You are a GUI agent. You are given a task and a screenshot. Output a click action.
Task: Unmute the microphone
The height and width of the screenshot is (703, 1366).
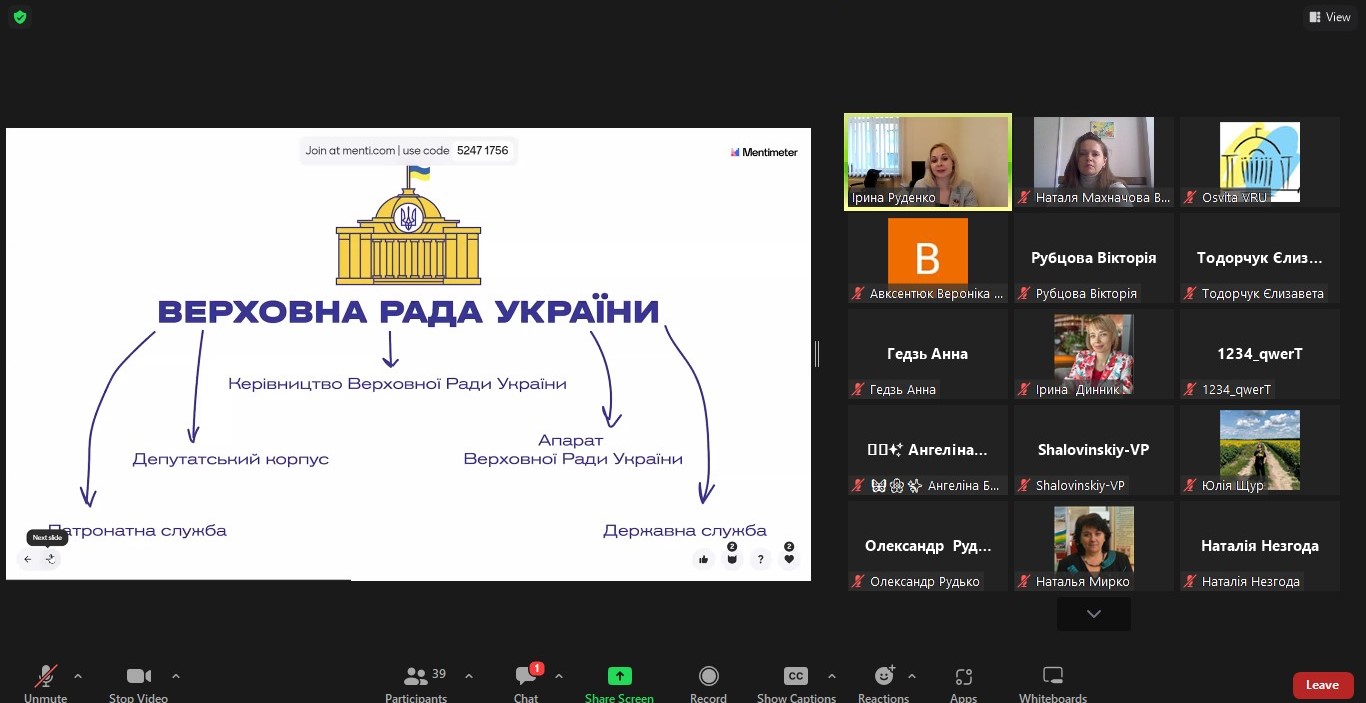(46, 677)
